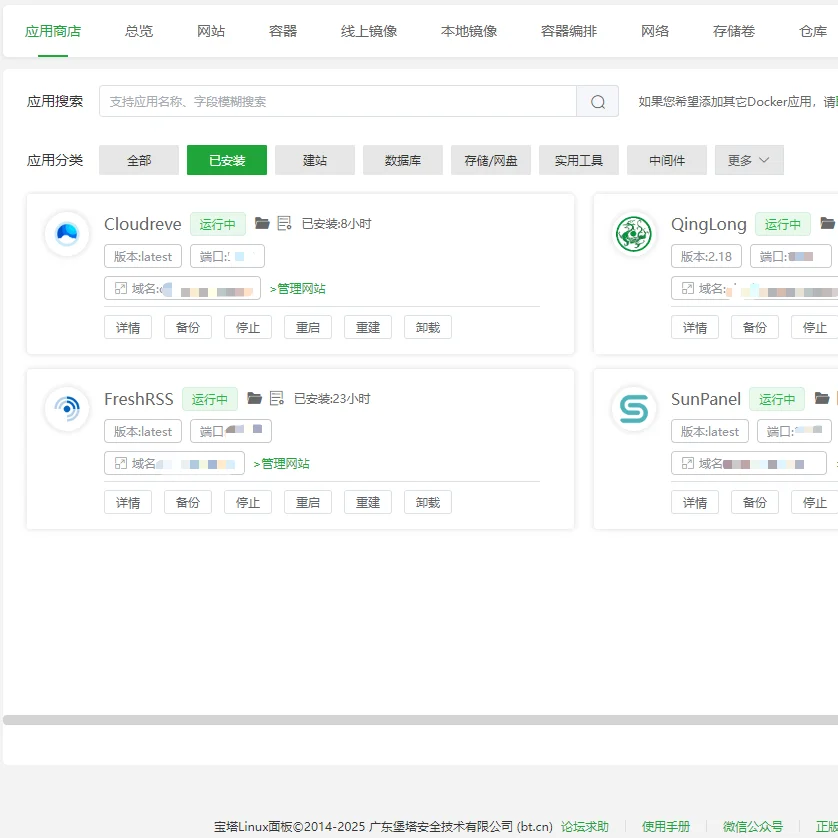This screenshot has height=838, width=838.
Task: Go to the 仓库 tab
Action: [x=813, y=31]
